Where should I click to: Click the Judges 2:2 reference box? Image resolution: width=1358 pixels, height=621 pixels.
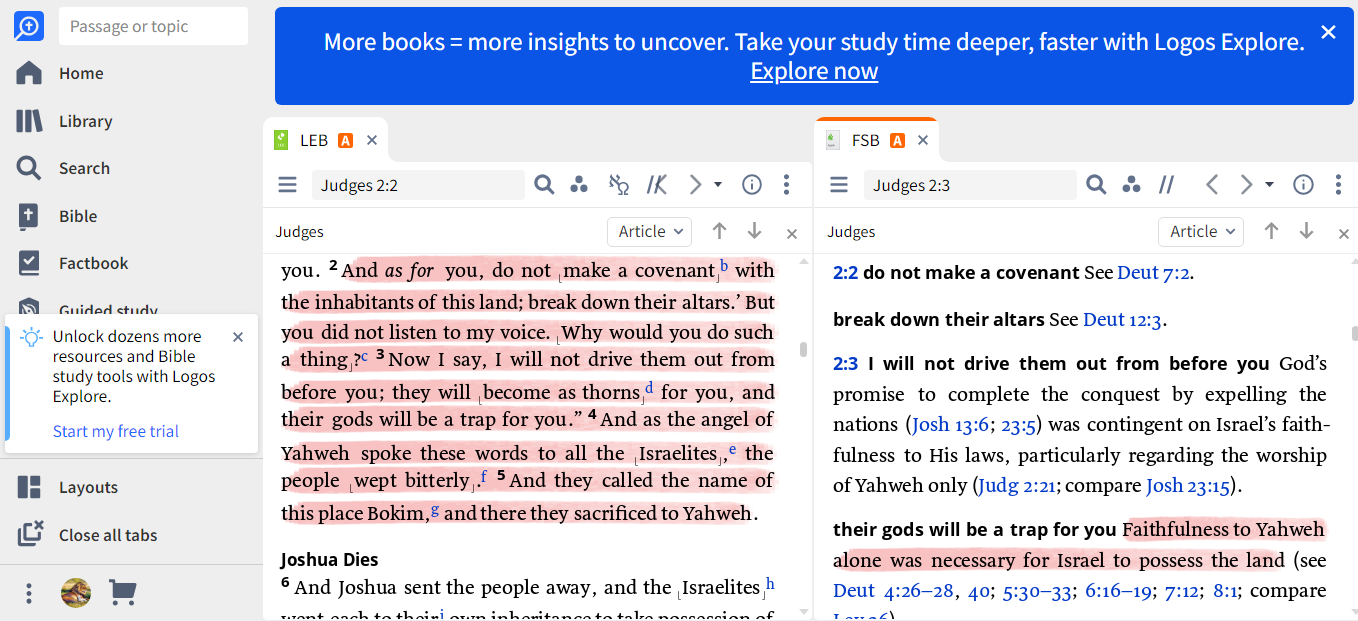coord(418,185)
